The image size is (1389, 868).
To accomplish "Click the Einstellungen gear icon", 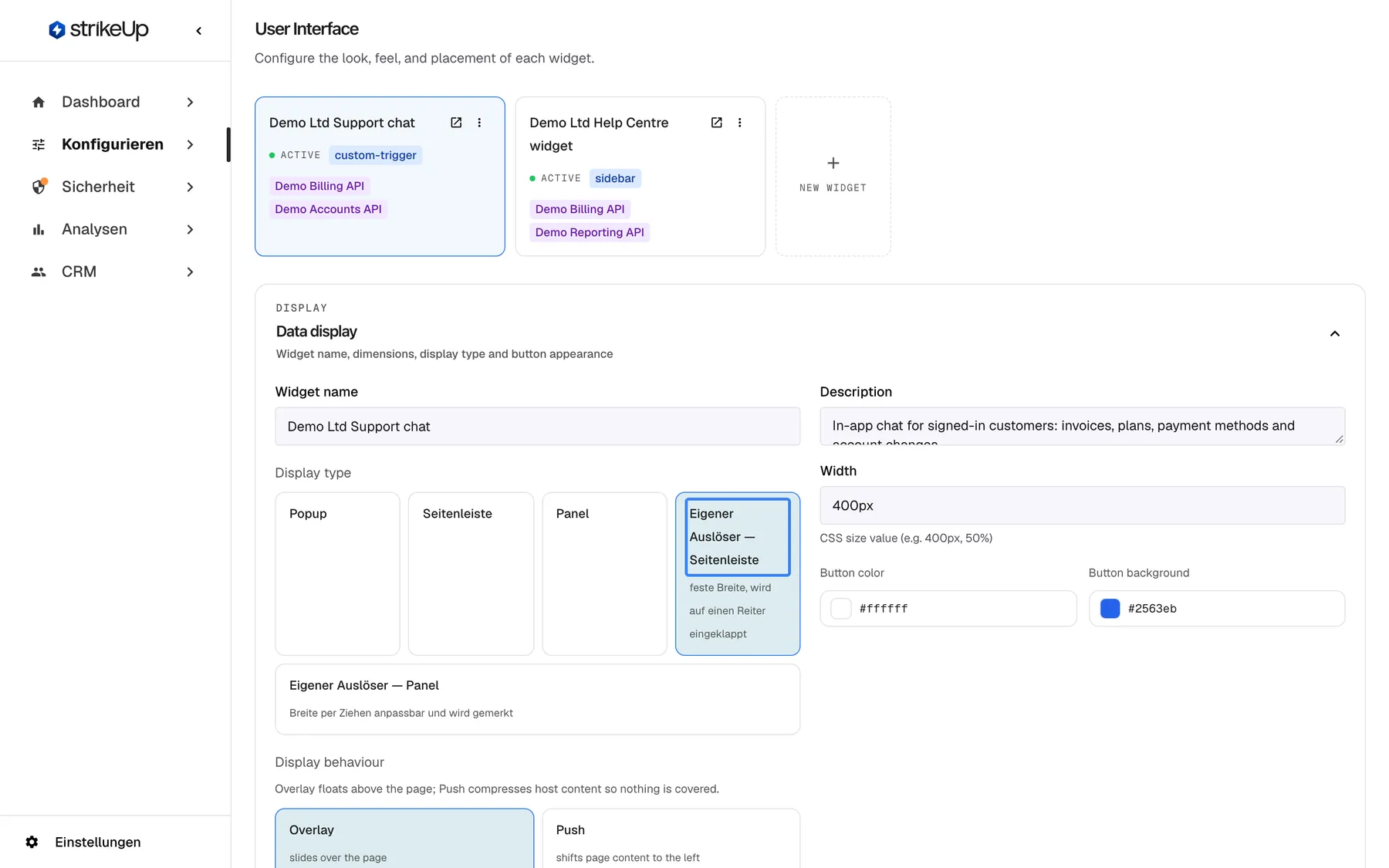I will [32, 842].
